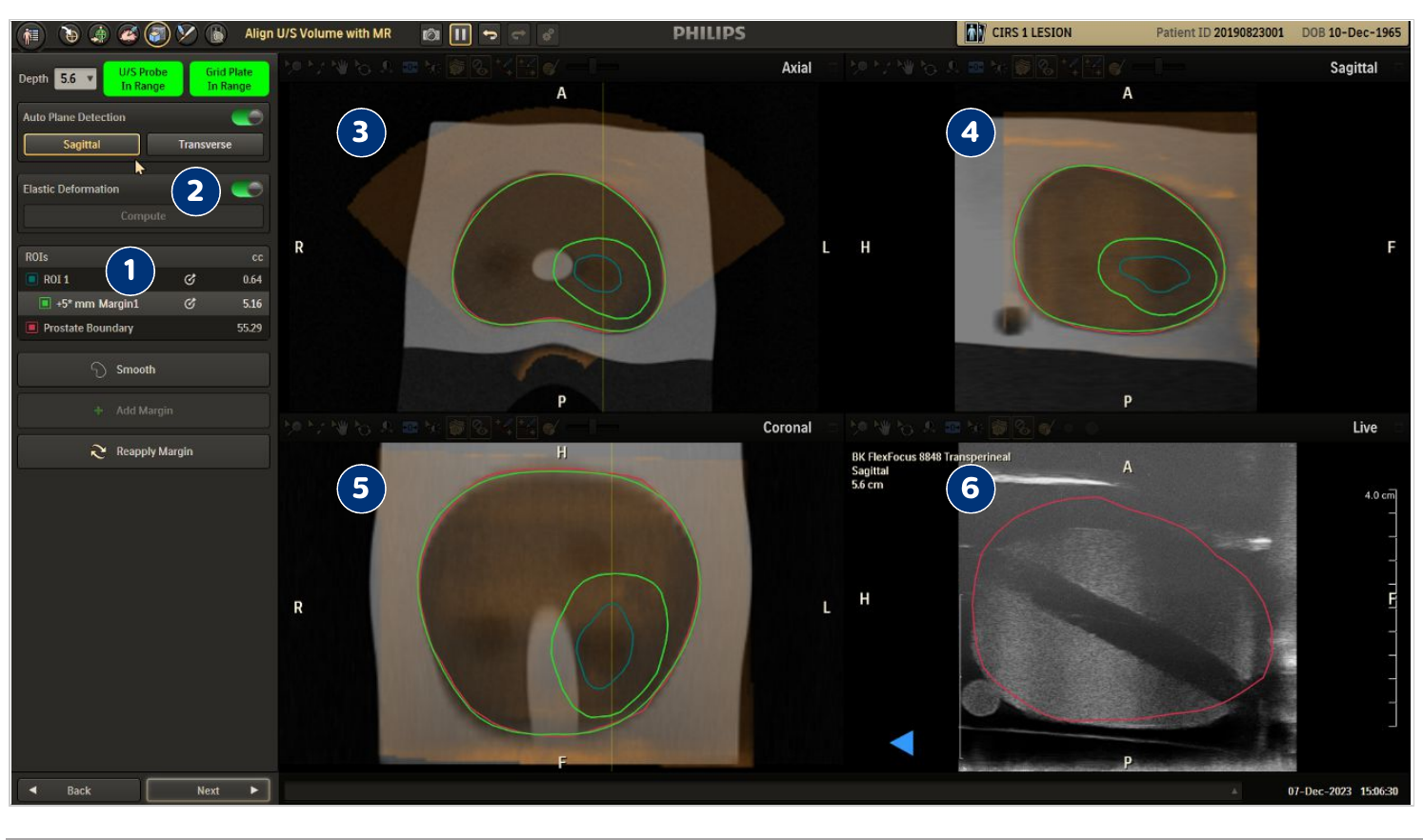Select the pan hand tool in Coronal toolbar
The height and width of the screenshot is (840, 1423).
tap(340, 428)
